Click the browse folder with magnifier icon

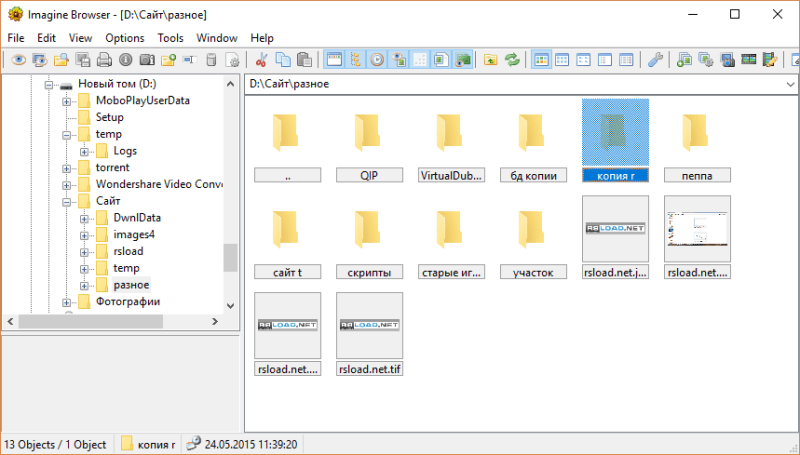pyautogui.click(x=61, y=60)
